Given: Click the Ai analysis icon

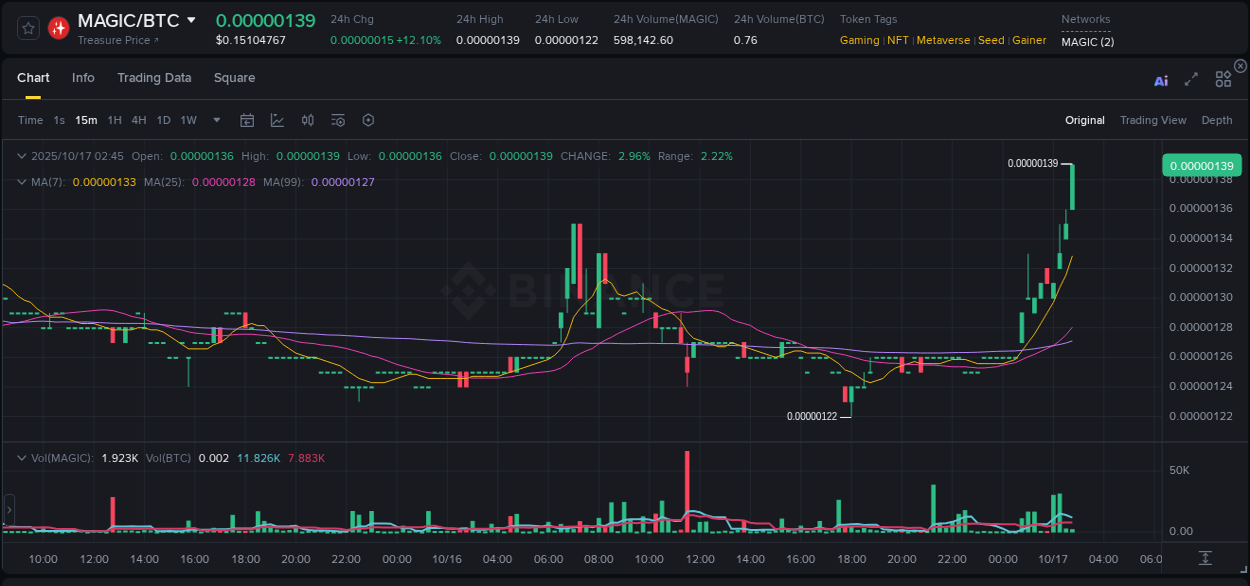Looking at the screenshot, I should coord(1160,80).
